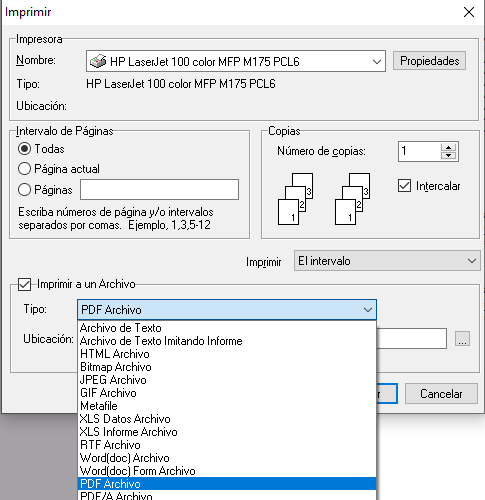Collapse the Tipo file type dropdown
This screenshot has width=485, height=500.
(227, 310)
